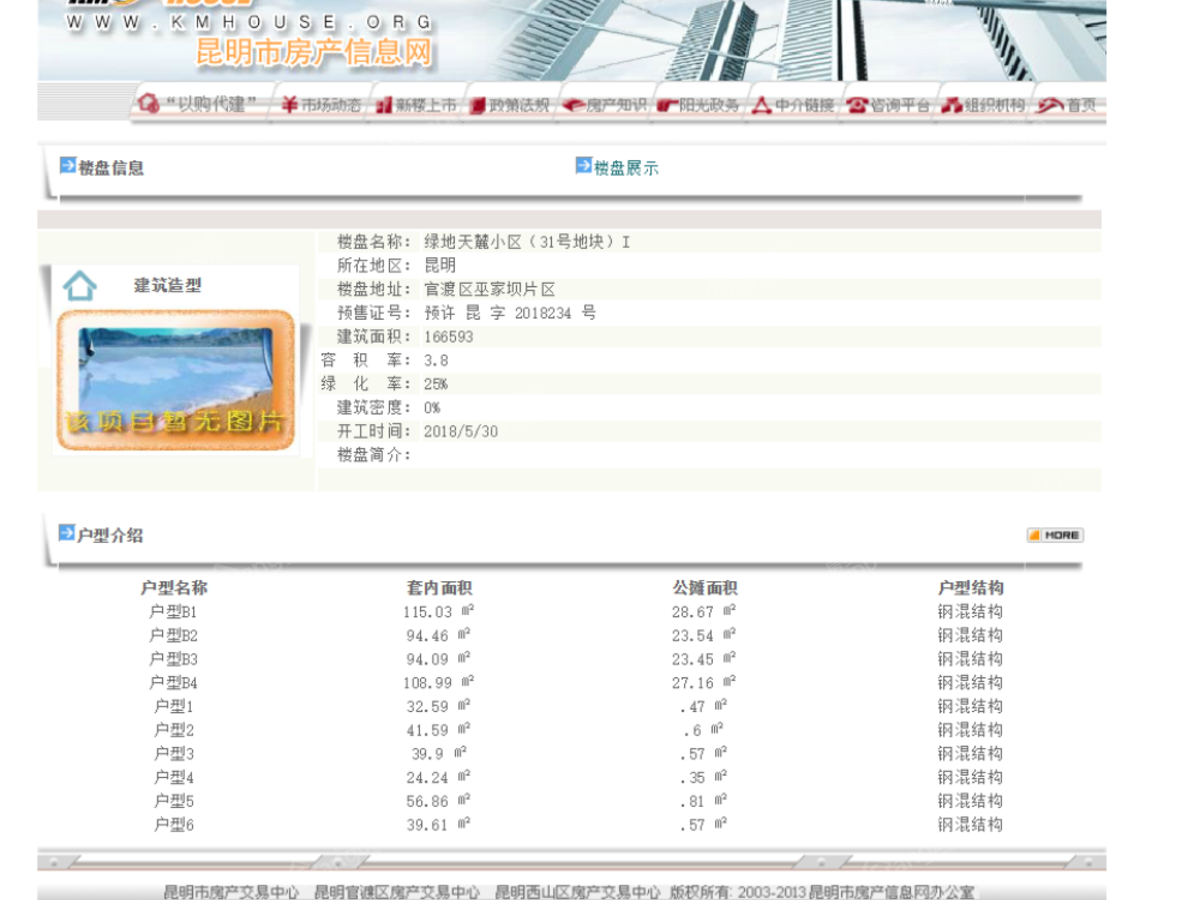Click the 户型4 row name

[173, 778]
